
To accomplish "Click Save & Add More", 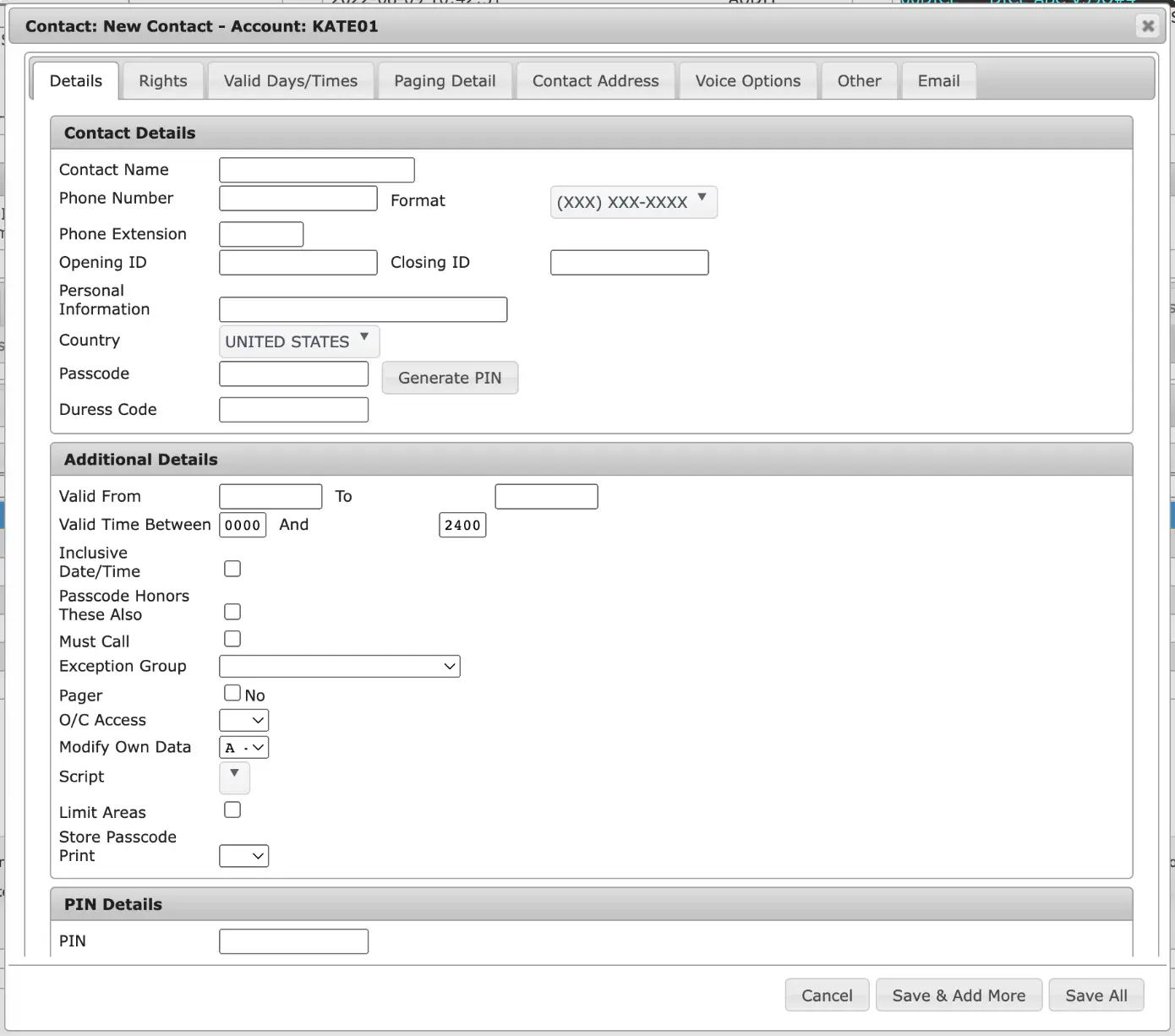I will coord(959,995).
